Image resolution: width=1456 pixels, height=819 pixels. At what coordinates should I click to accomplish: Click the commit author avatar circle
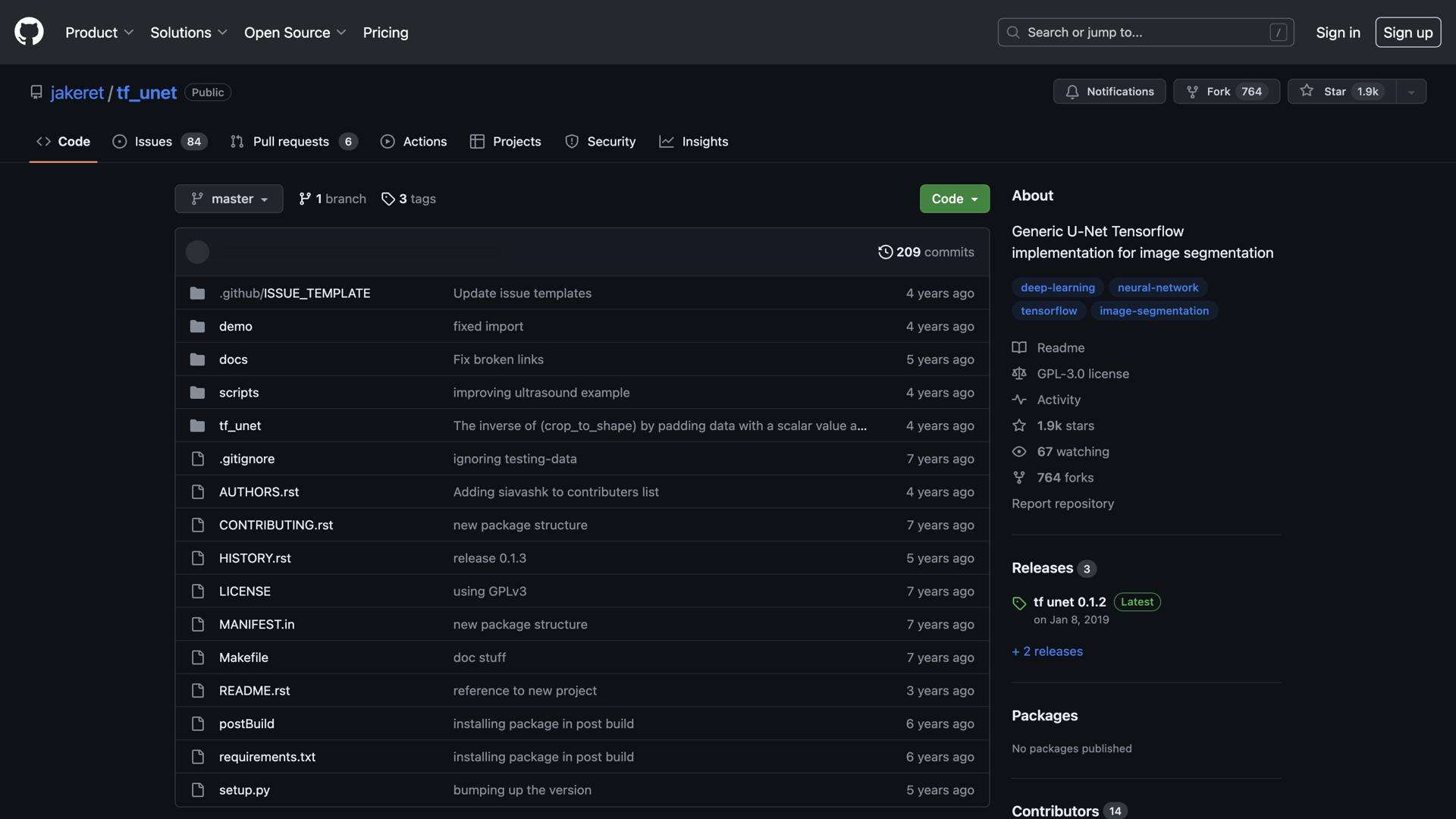click(x=197, y=252)
